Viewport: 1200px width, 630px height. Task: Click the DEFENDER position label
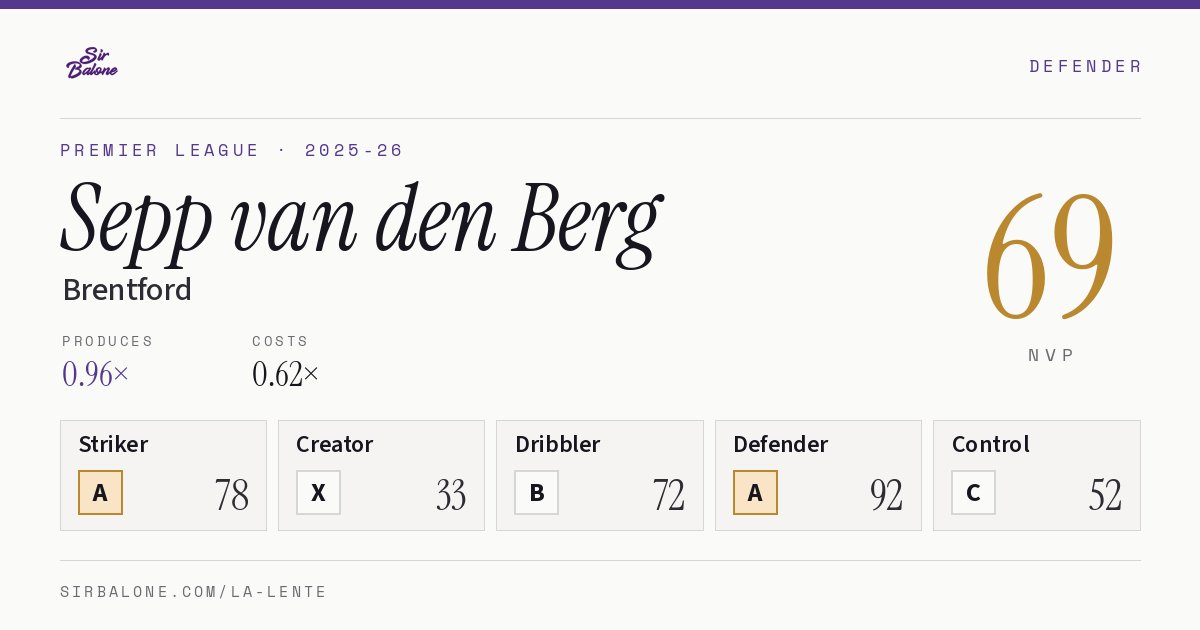(1085, 66)
